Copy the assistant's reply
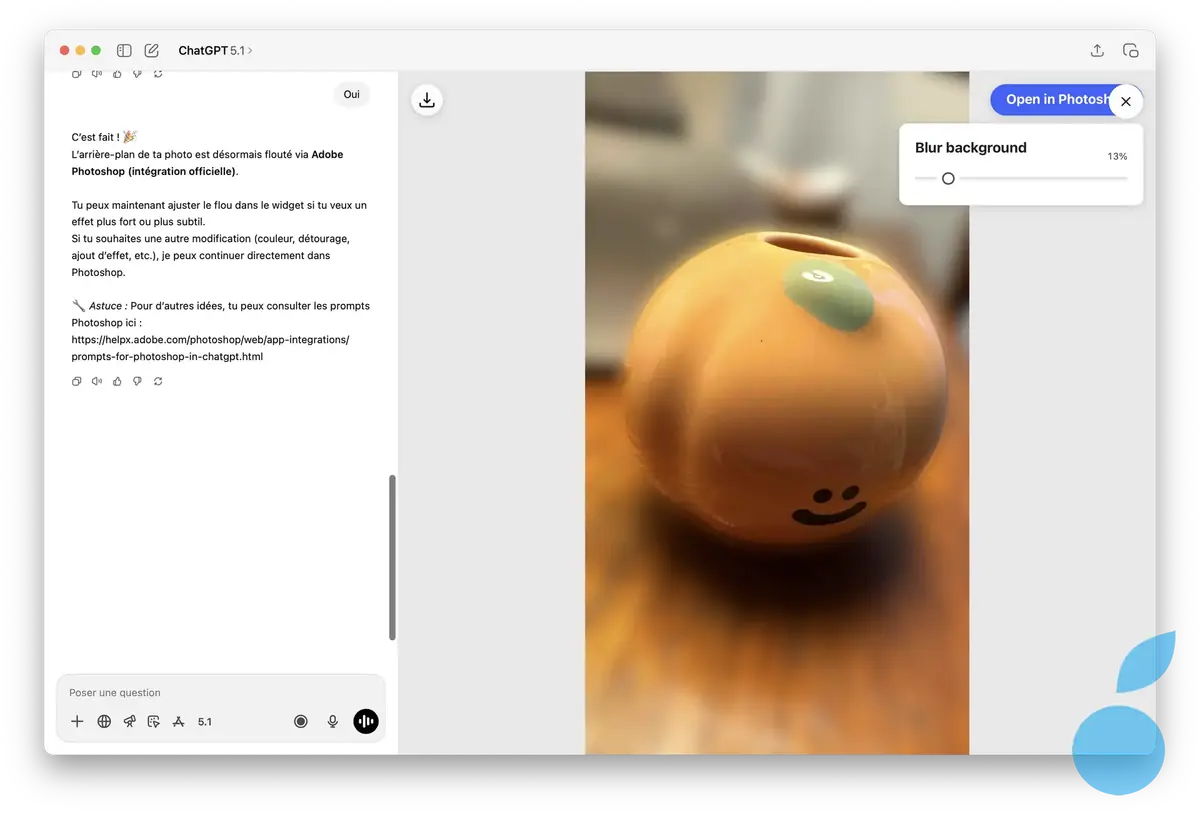 76,381
